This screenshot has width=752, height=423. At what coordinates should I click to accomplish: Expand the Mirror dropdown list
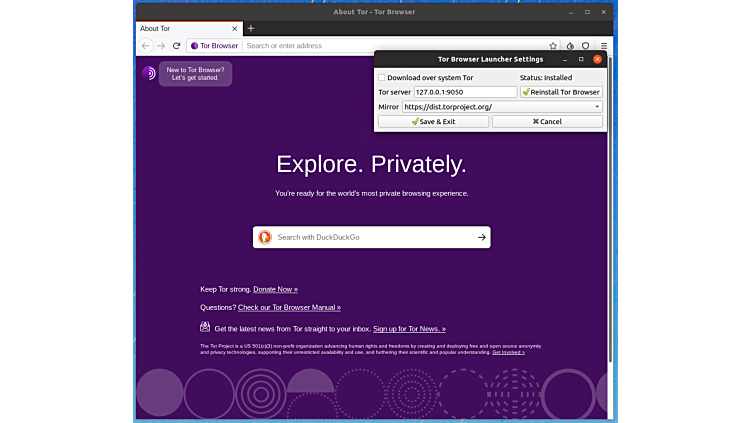pyautogui.click(x=597, y=106)
